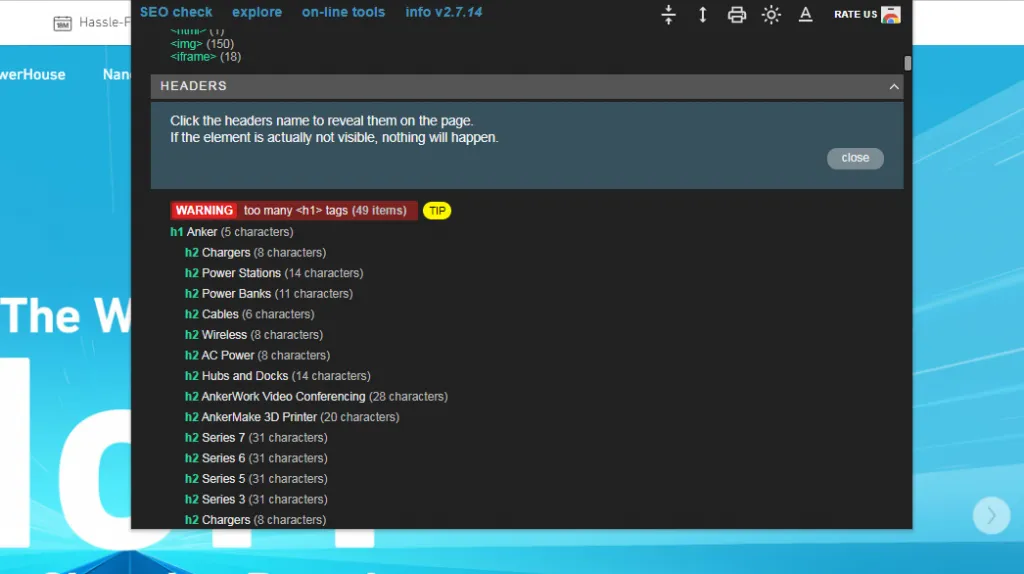Open the explore tab
The width and height of the screenshot is (1024, 574).
click(257, 12)
